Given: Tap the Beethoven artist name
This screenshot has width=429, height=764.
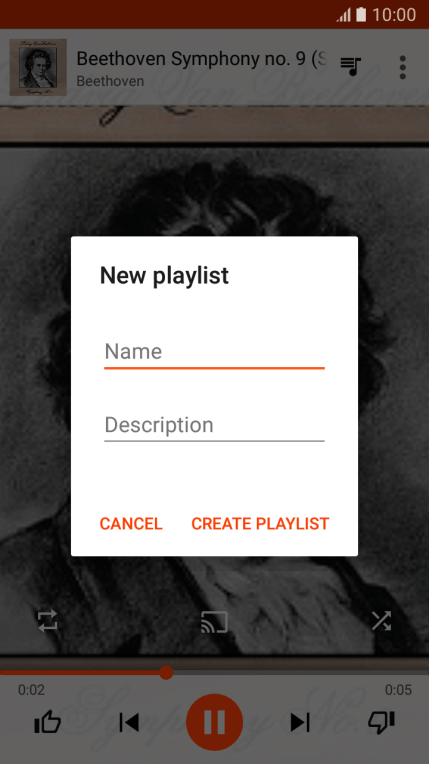Looking at the screenshot, I should tap(110, 81).
